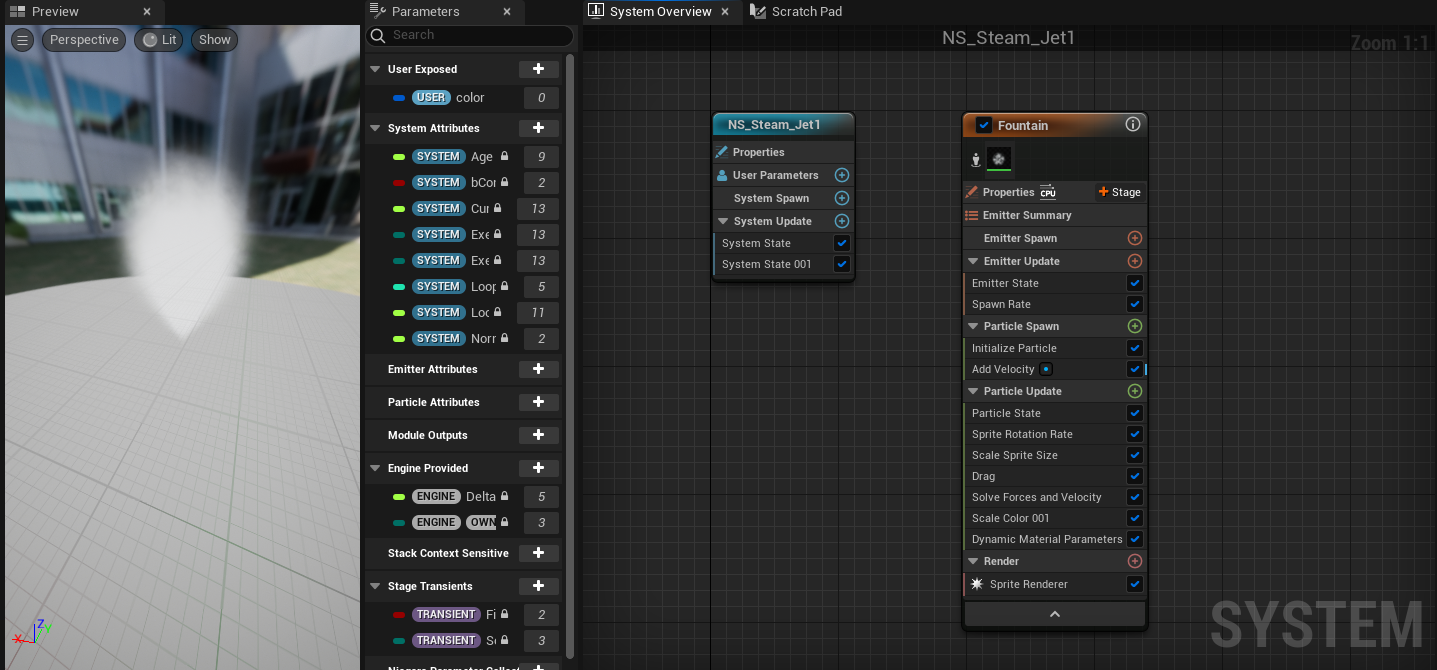Uncheck the Spawn Rate module
1437x670 pixels.
pos(1134,304)
